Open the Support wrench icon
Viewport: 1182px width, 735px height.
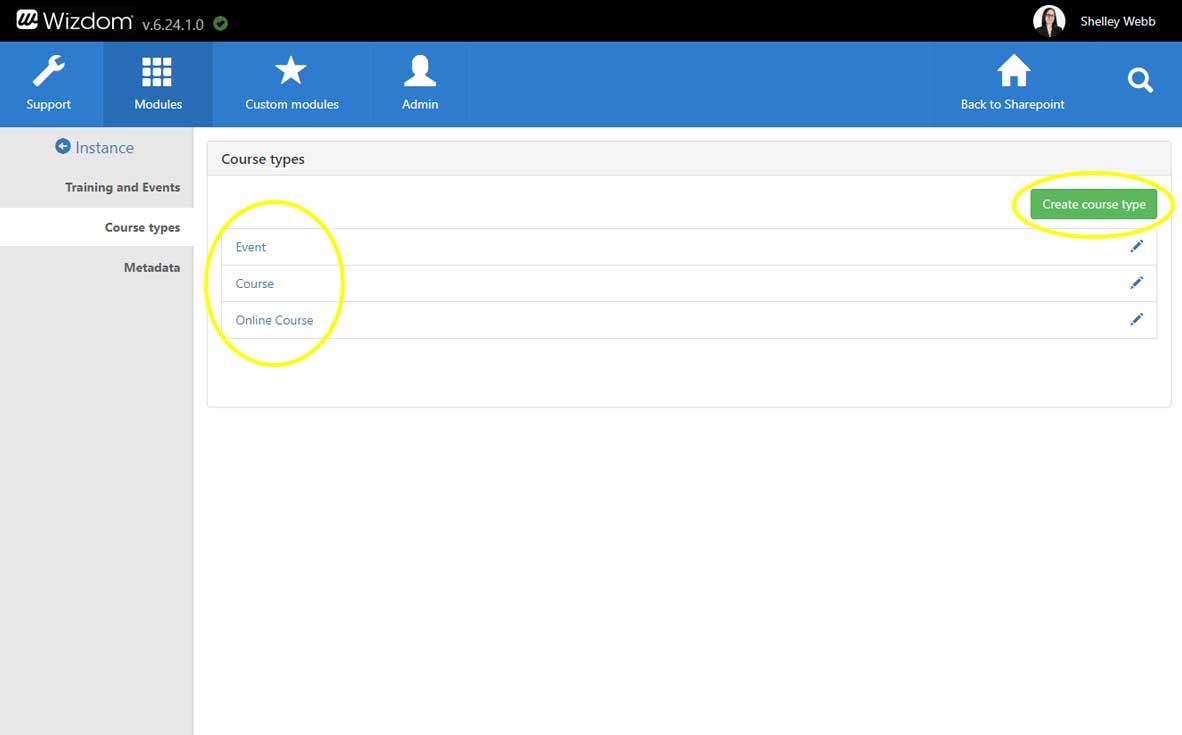point(48,73)
